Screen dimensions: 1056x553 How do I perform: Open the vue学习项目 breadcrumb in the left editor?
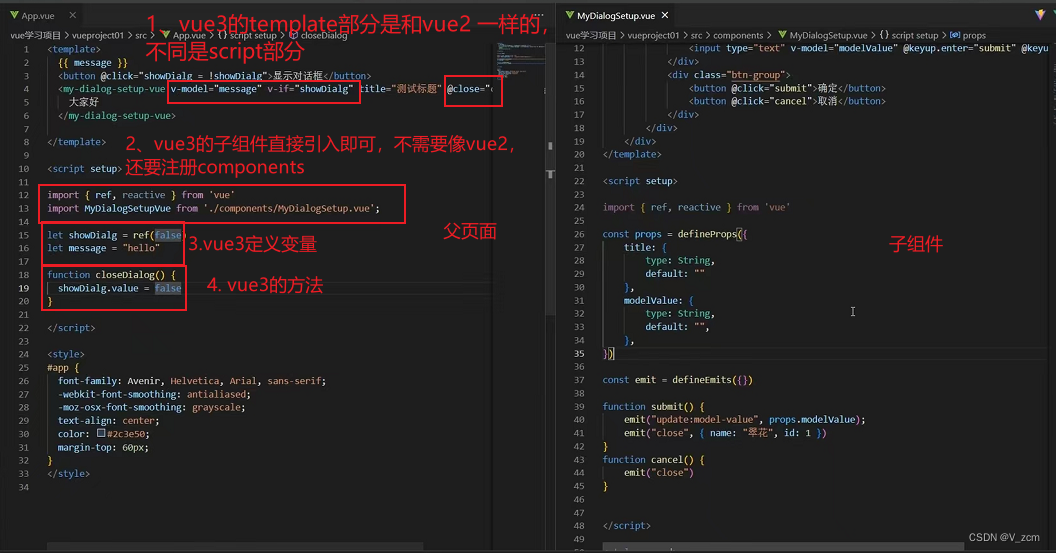35,36
